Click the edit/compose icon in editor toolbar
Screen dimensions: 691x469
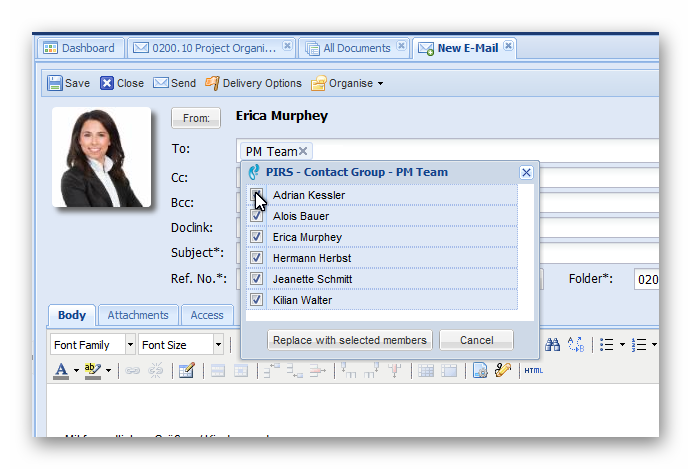(x=186, y=370)
